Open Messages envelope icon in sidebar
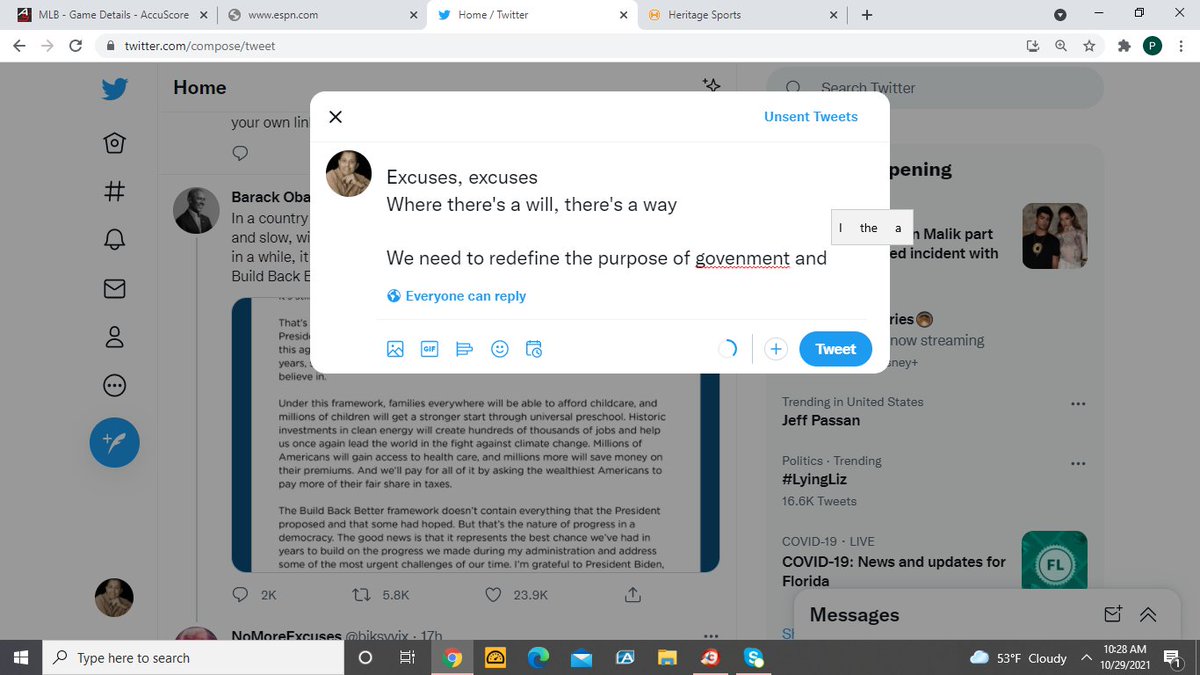Viewport: 1200px width, 675px height. (114, 288)
